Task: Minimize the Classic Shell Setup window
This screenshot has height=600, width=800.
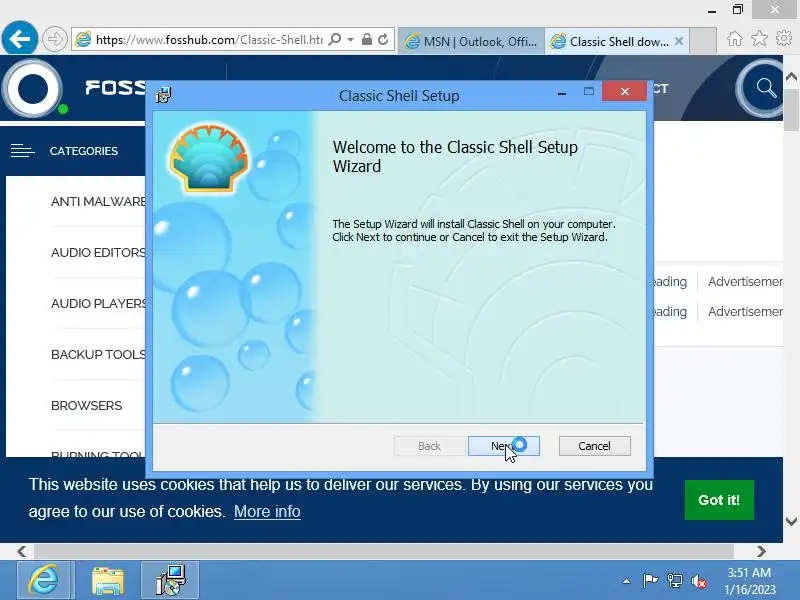Action: click(x=562, y=92)
